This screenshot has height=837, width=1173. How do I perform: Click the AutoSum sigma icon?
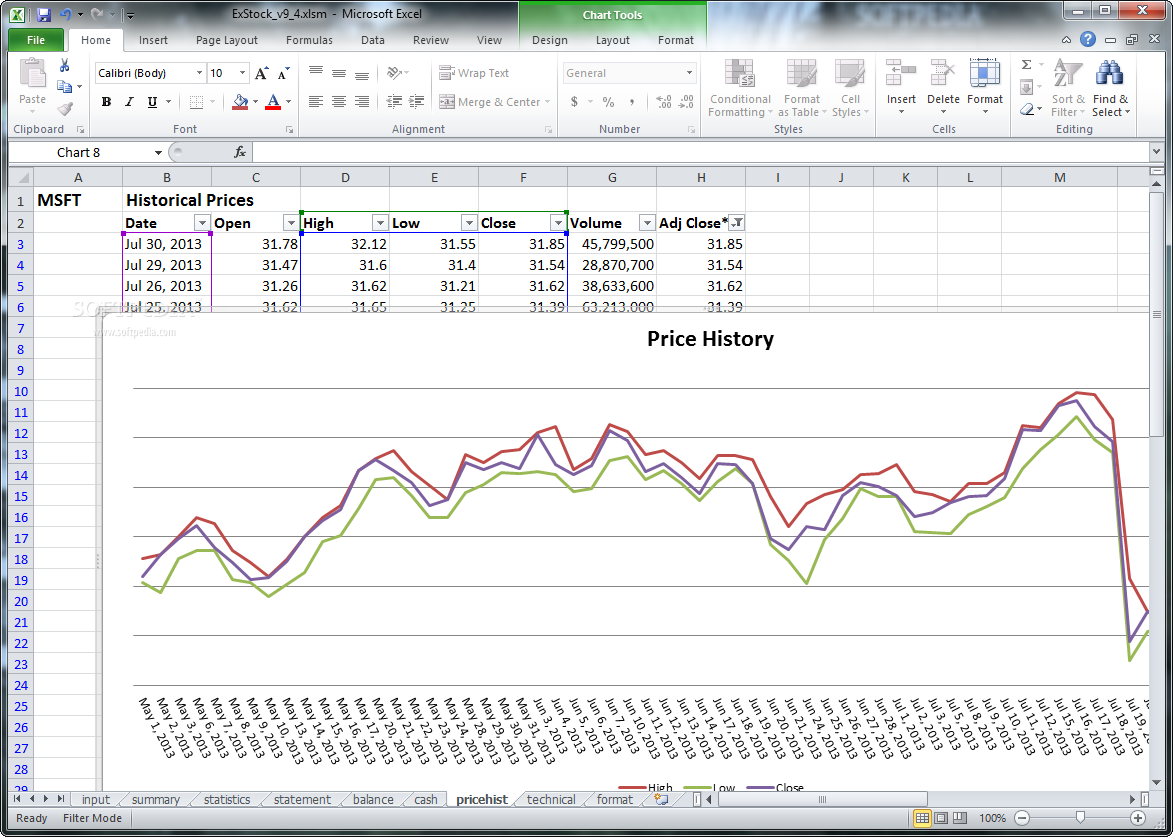pyautogui.click(x=1026, y=65)
